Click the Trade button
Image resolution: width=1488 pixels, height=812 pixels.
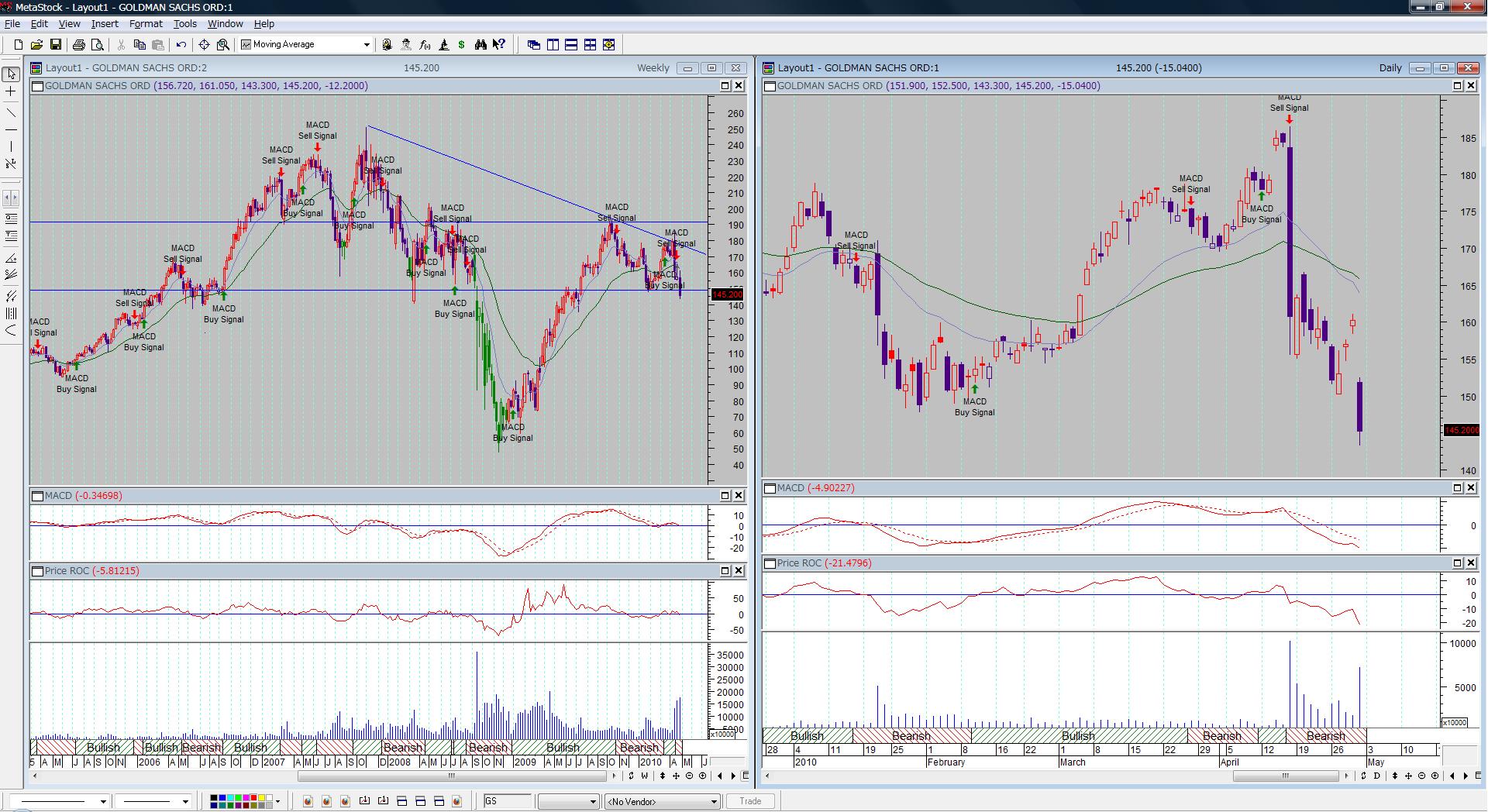click(749, 801)
